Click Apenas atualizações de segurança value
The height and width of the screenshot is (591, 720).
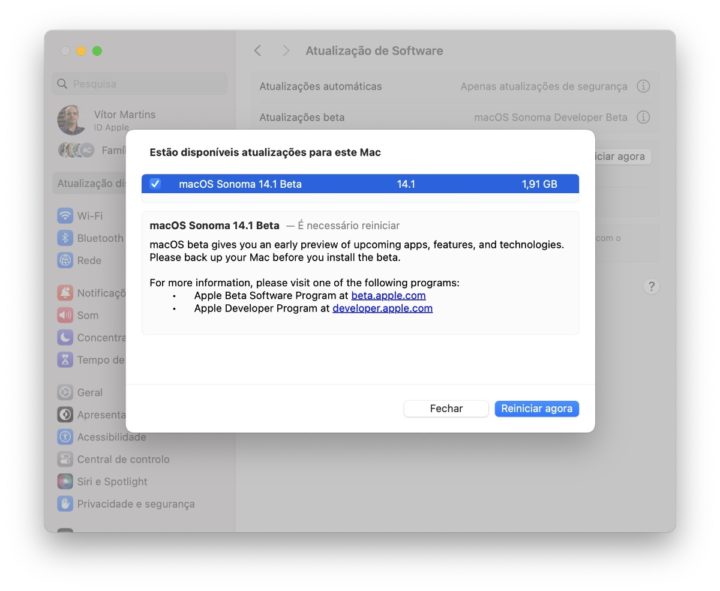coord(544,86)
